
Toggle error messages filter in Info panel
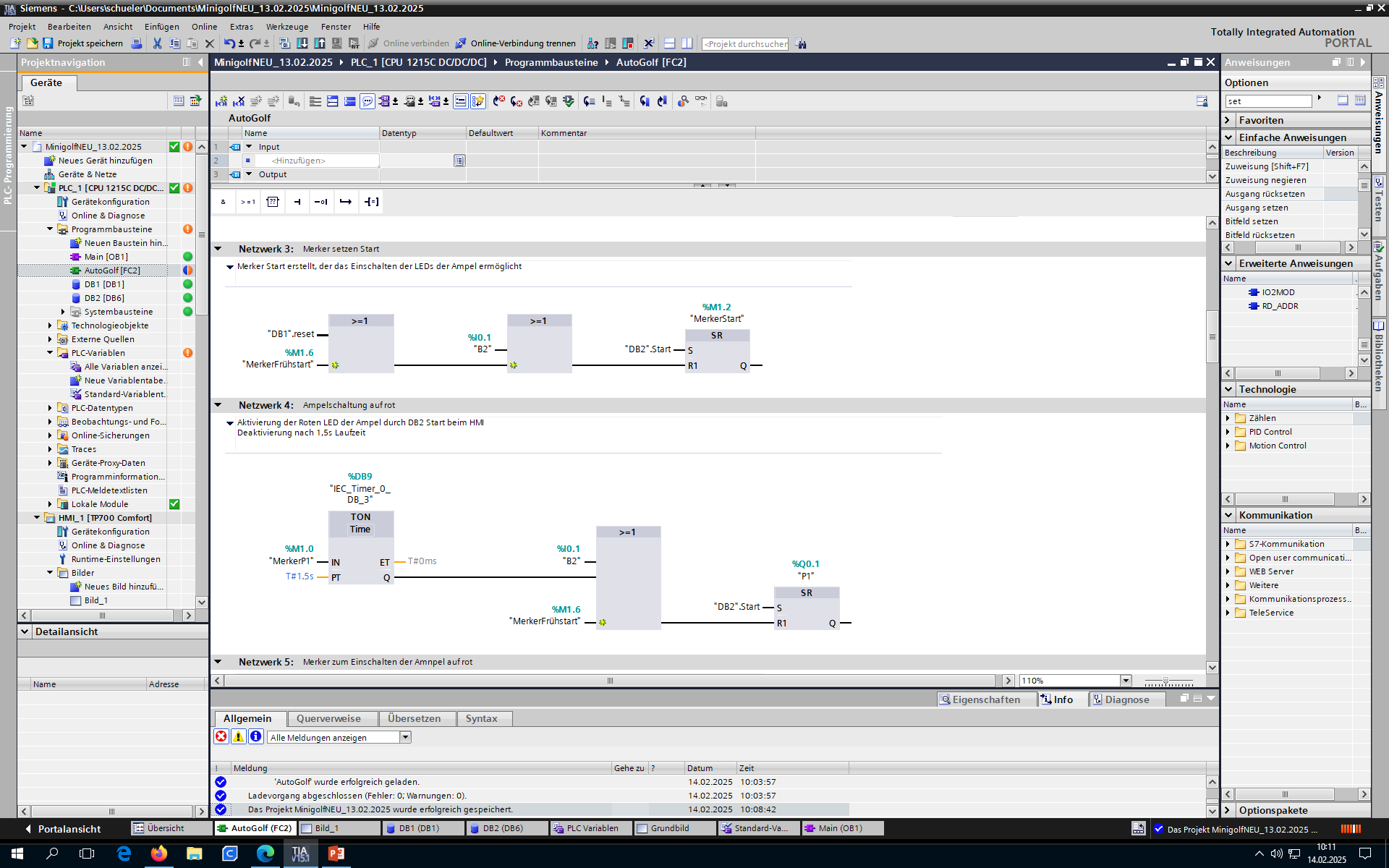221,736
